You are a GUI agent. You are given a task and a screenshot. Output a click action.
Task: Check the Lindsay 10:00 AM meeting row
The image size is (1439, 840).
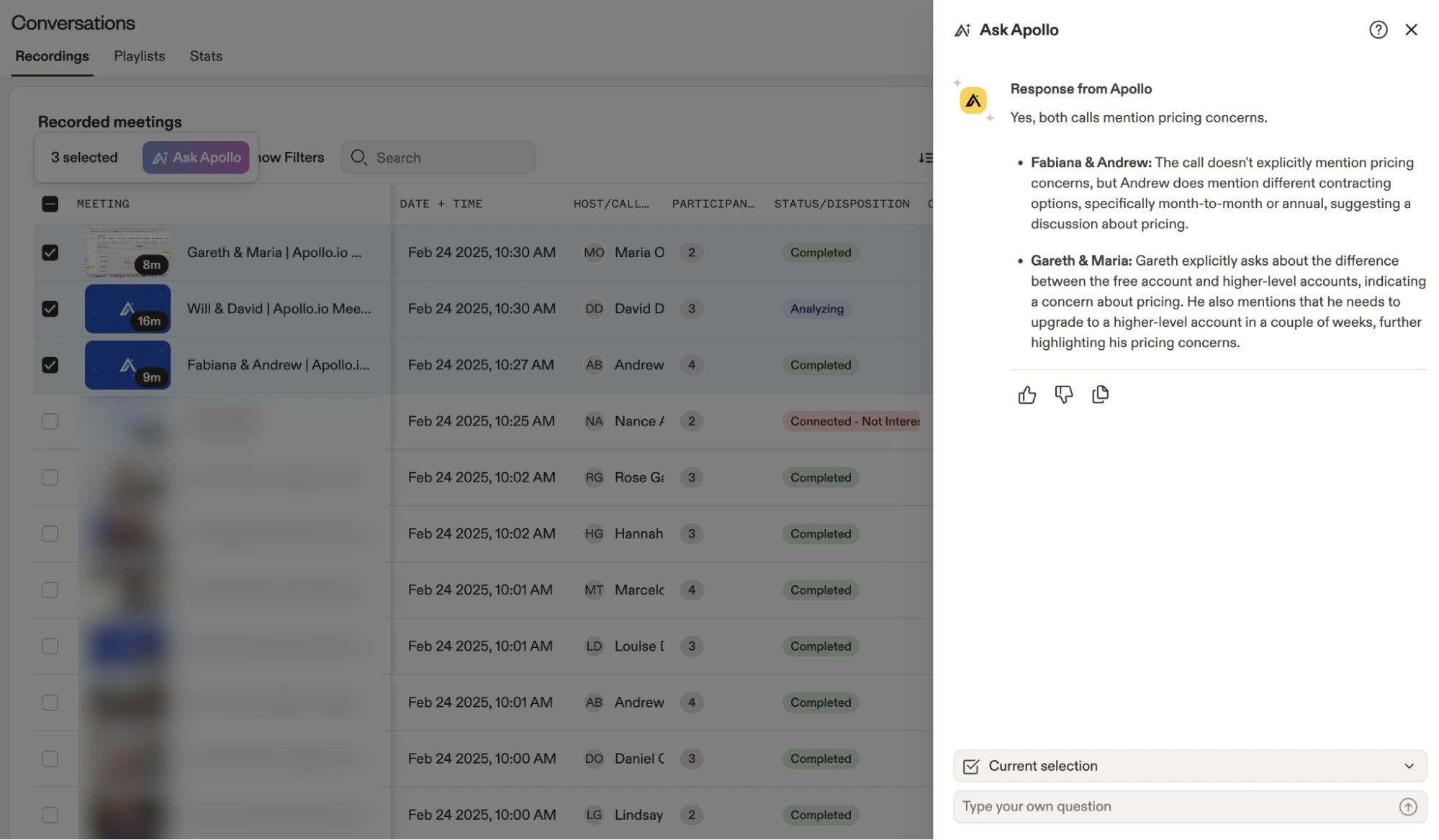[50, 815]
